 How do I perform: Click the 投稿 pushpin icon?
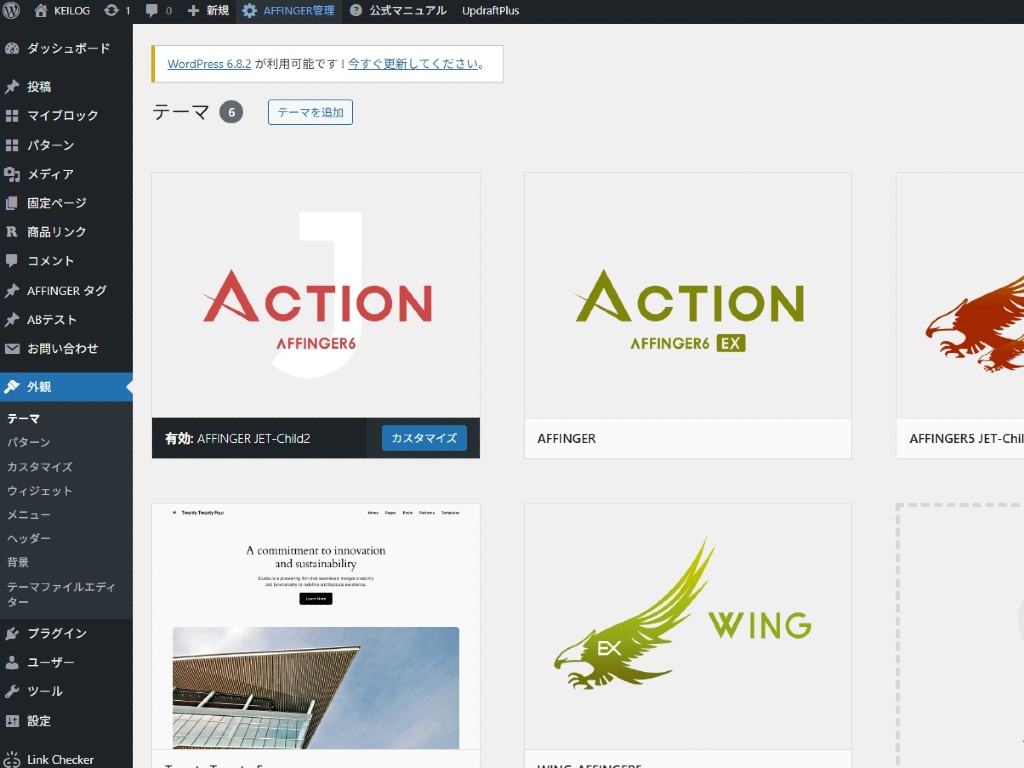coord(12,87)
